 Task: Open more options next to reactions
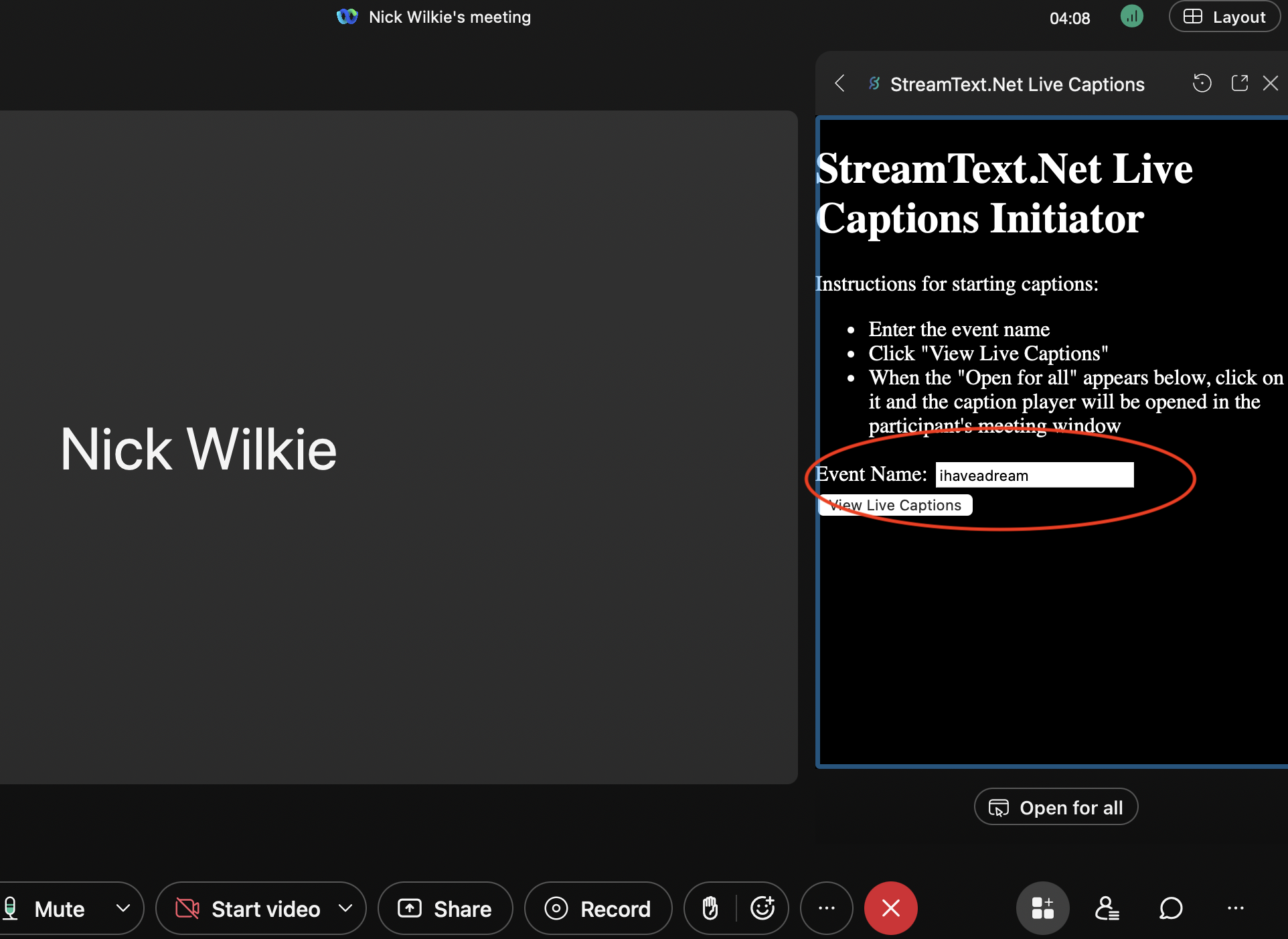click(827, 909)
